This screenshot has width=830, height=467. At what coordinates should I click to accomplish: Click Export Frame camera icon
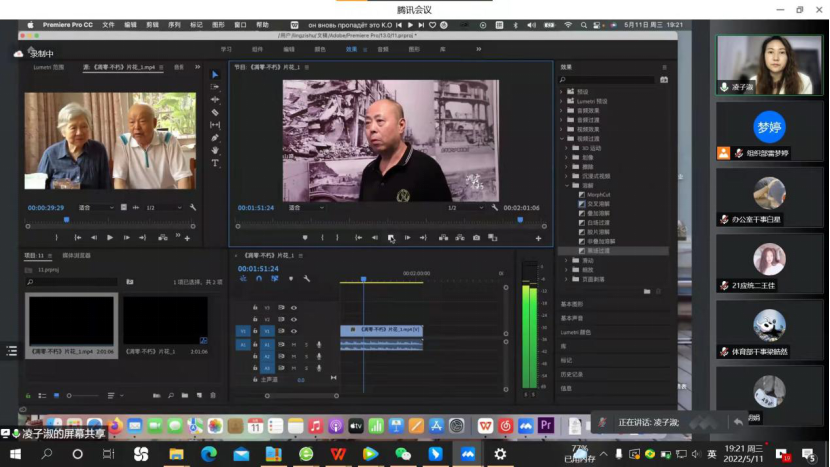click(x=476, y=238)
